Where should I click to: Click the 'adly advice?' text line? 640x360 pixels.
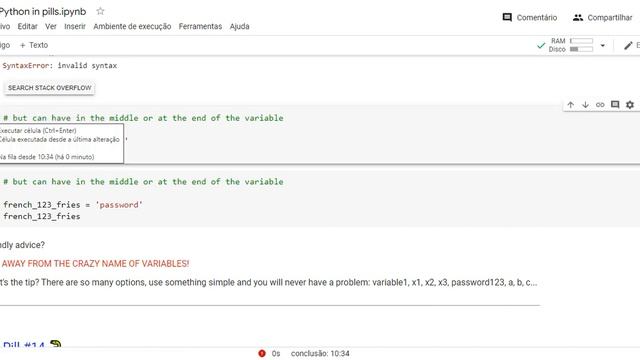pos(22,245)
